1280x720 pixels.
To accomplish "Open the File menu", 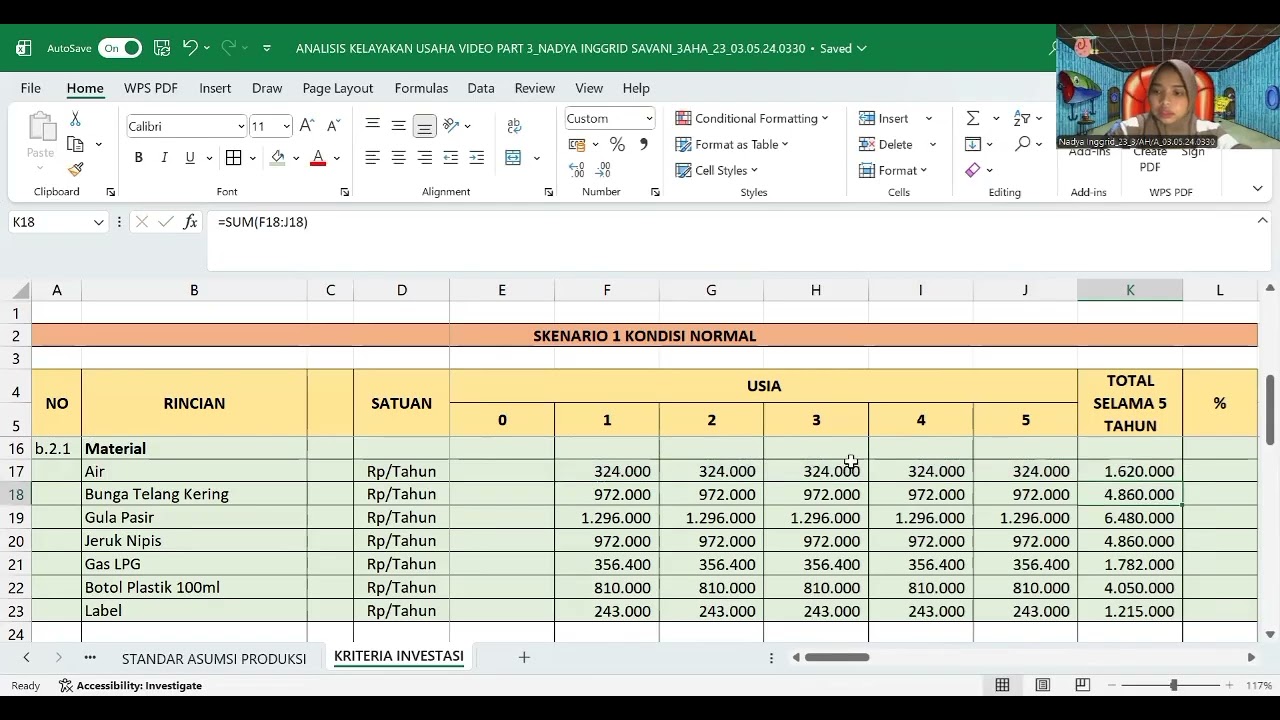I will 31,88.
